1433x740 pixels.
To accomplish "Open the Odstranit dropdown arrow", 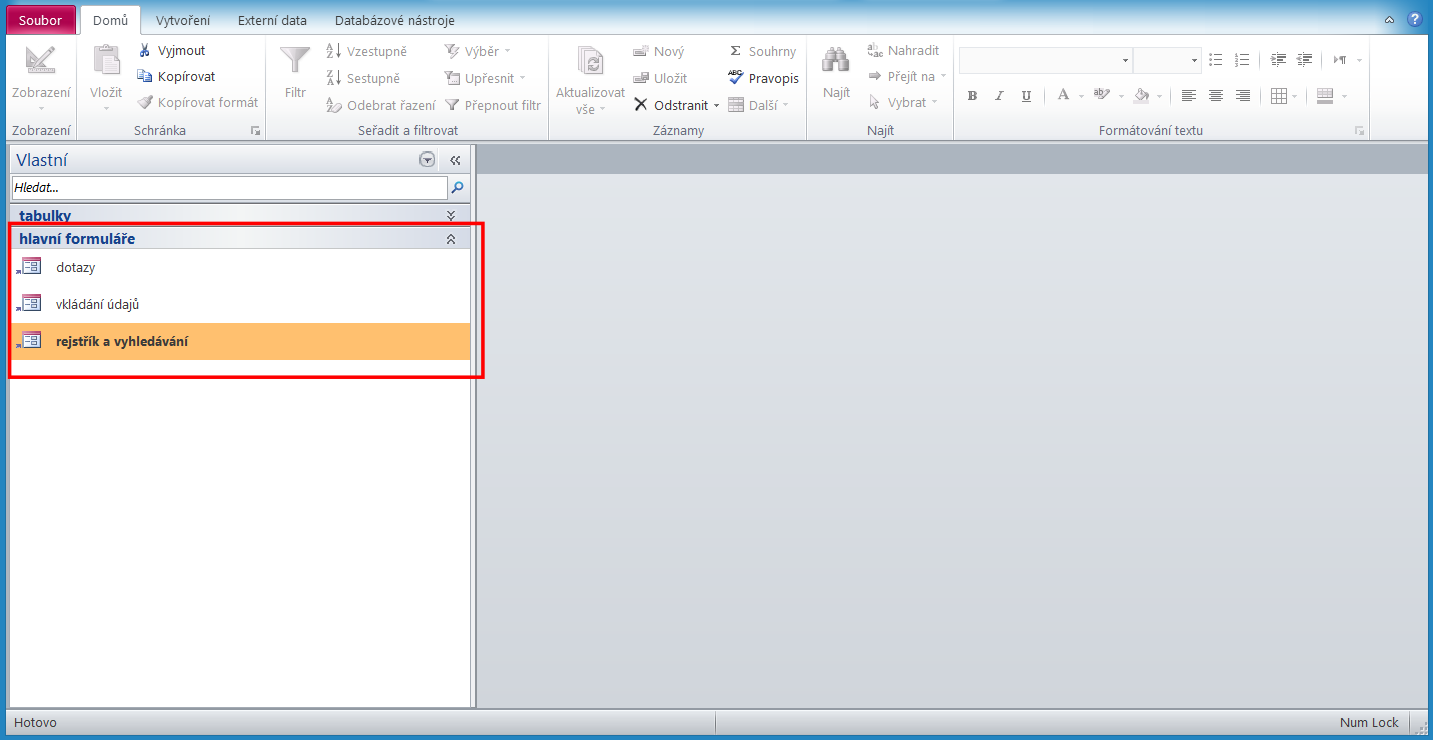I will tap(716, 106).
